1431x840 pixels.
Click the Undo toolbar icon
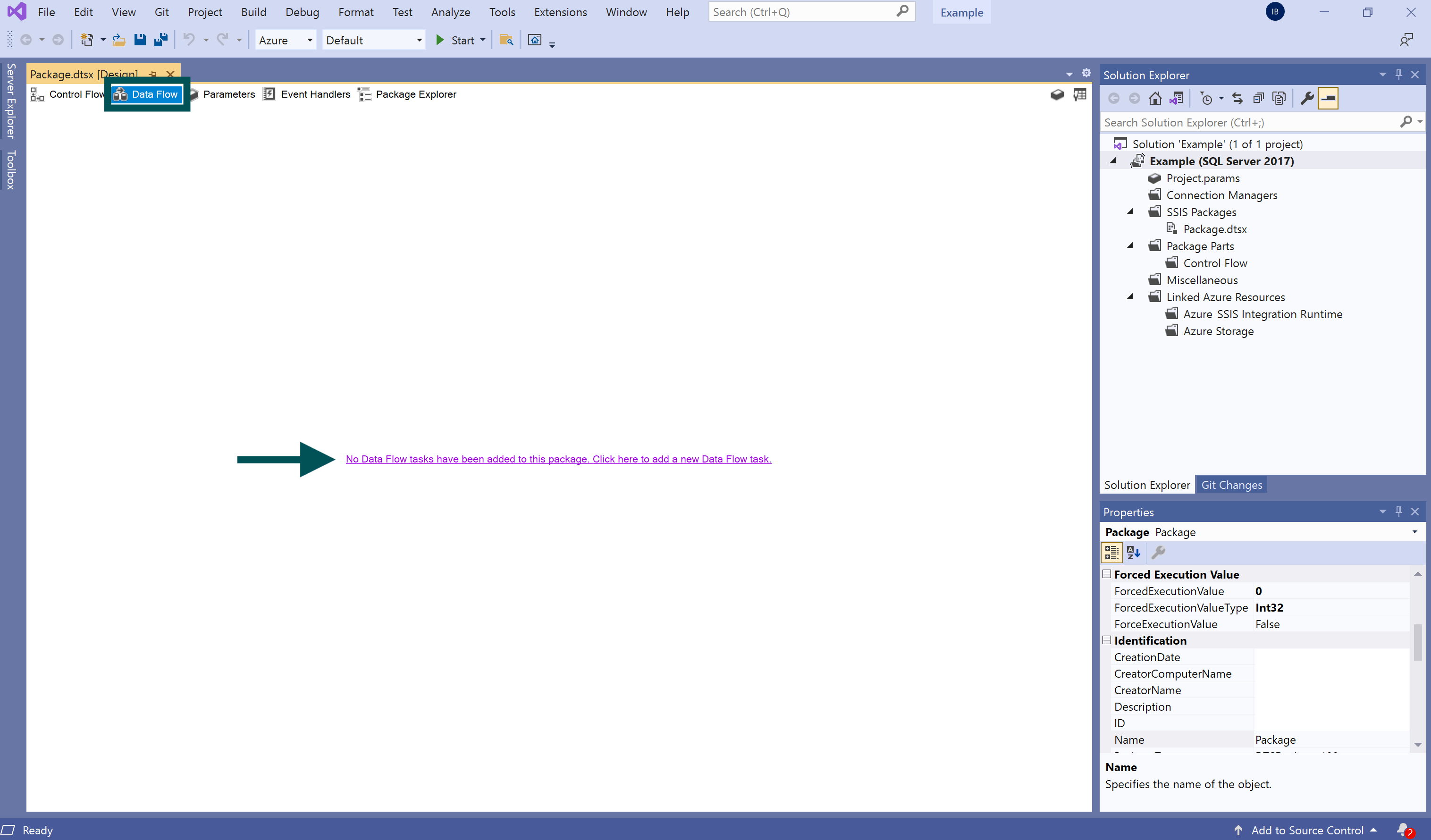pos(189,40)
